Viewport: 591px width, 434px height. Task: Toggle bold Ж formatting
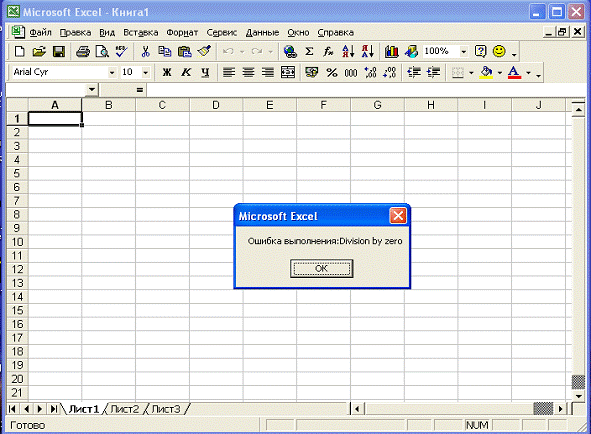[x=167, y=72]
